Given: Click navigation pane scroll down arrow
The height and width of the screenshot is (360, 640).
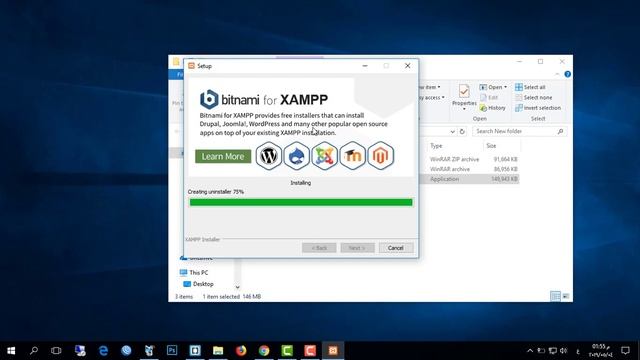Looking at the screenshot, I should [x=238, y=287].
